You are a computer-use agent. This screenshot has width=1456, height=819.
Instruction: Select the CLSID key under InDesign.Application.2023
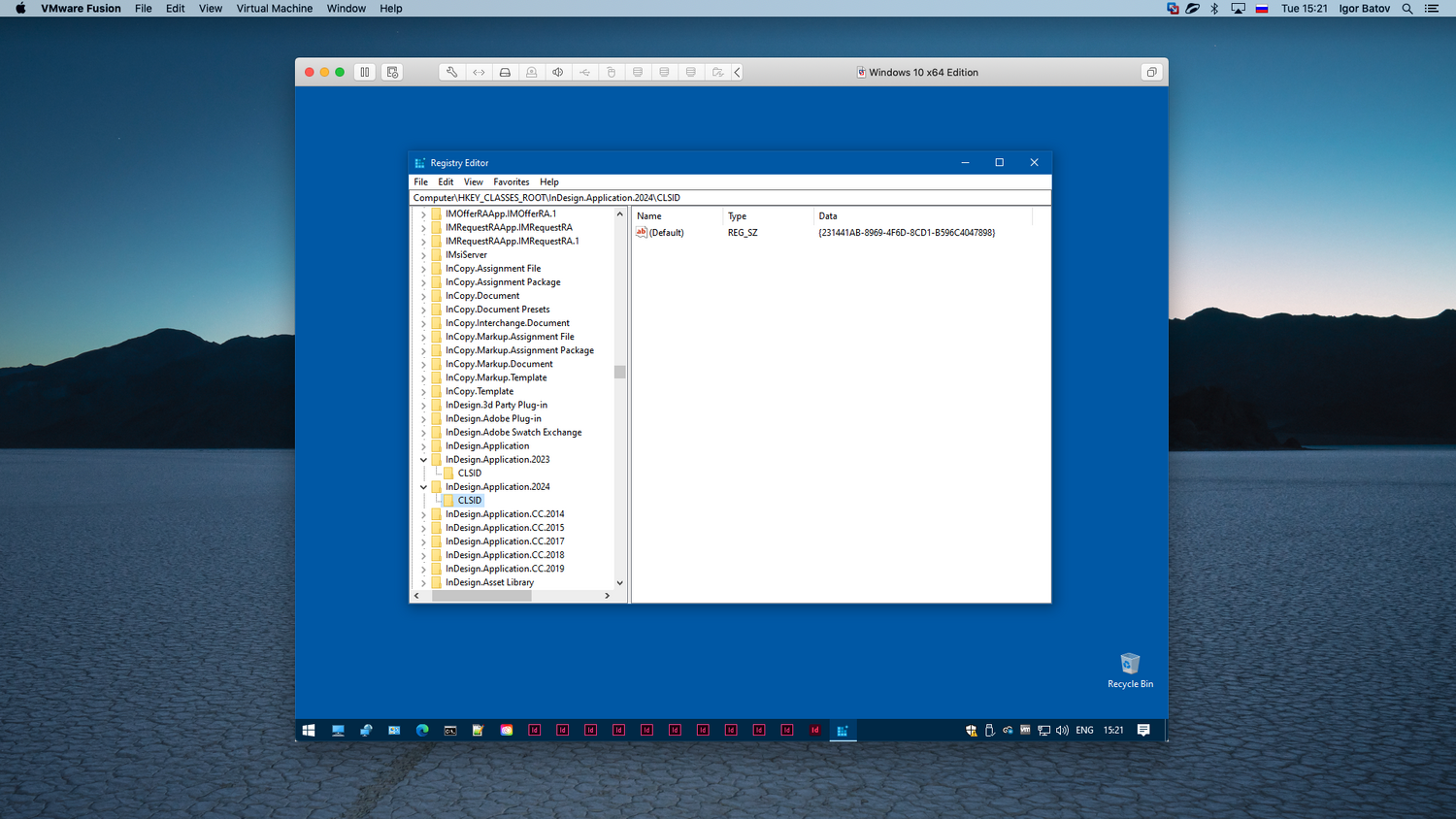click(469, 474)
